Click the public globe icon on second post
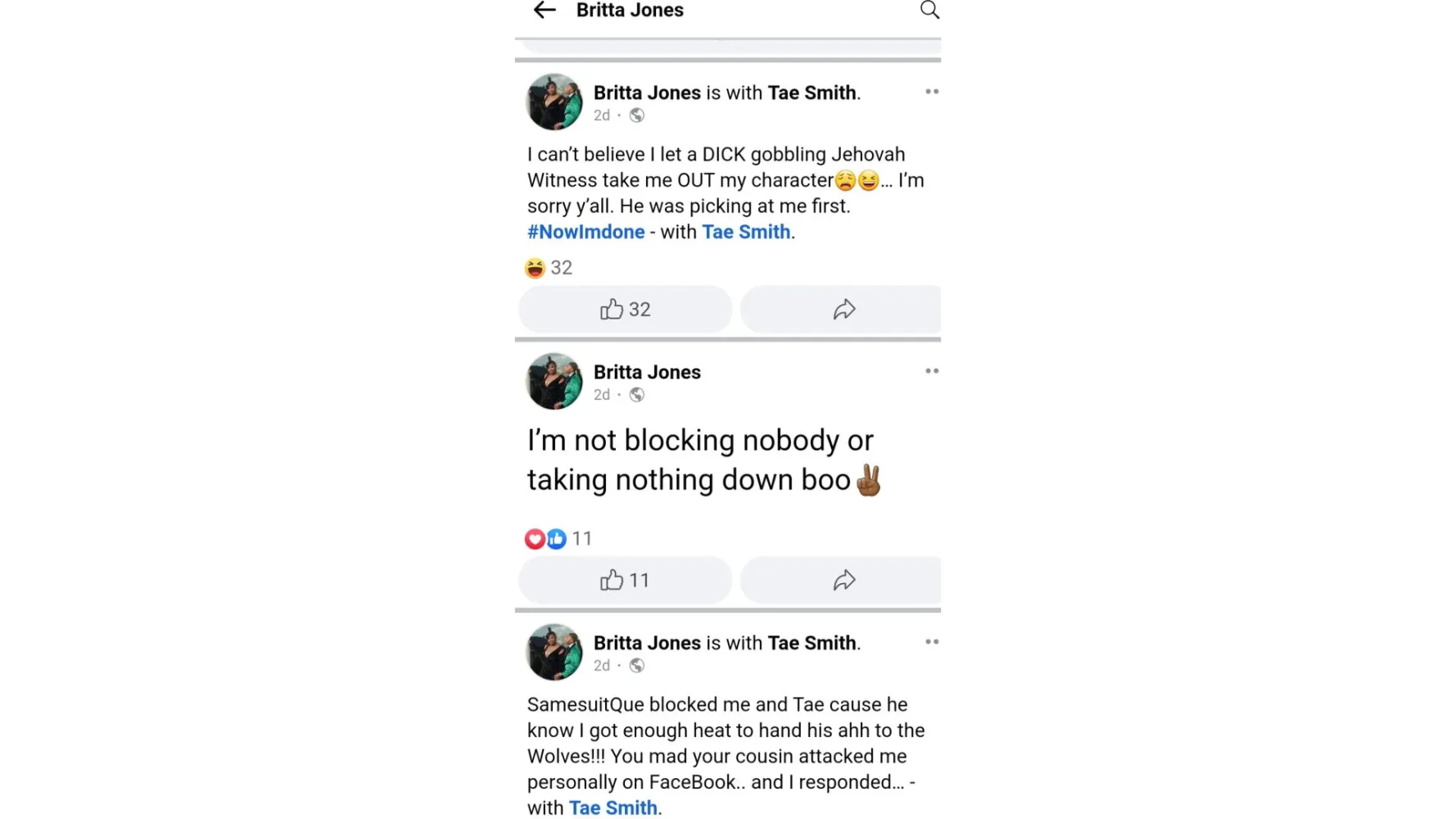1456x819 pixels. tap(636, 395)
